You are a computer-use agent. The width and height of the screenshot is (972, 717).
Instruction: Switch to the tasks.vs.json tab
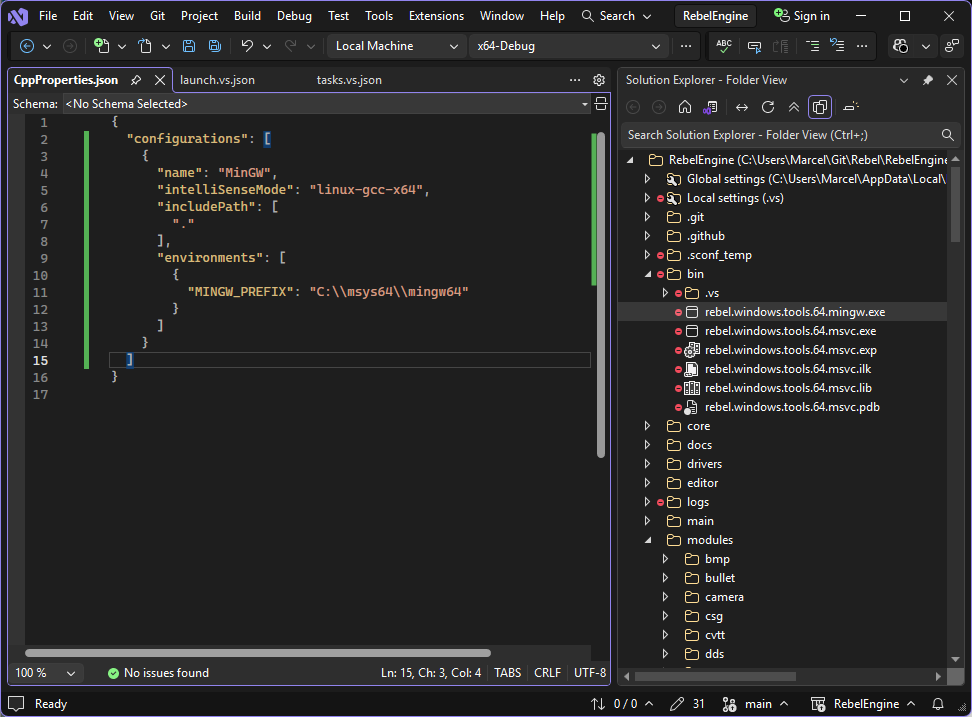pos(349,80)
